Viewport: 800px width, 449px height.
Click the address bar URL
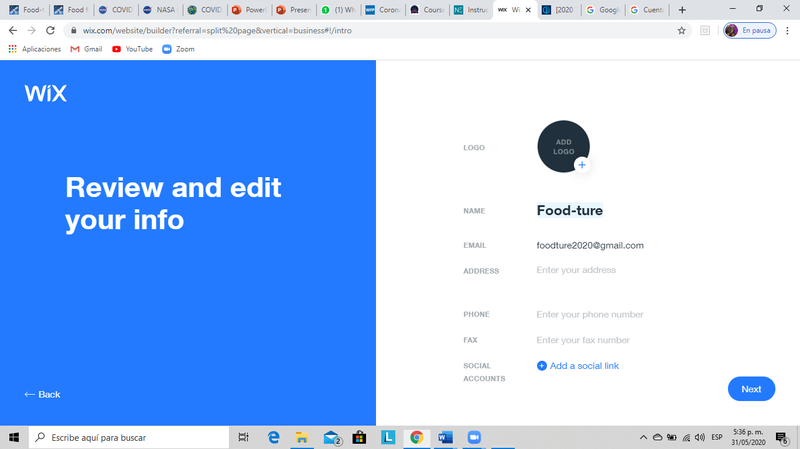[217, 31]
